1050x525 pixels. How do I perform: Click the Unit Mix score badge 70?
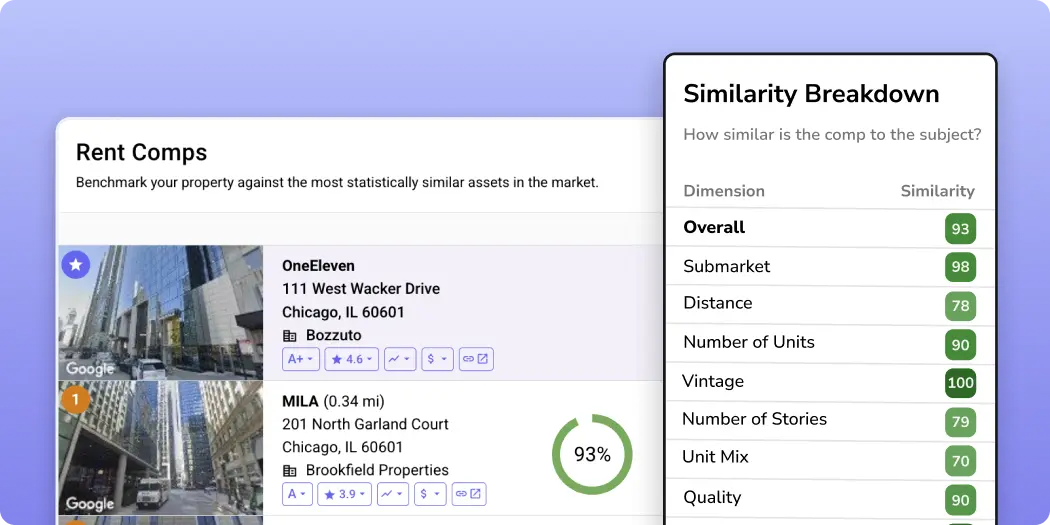click(x=960, y=461)
